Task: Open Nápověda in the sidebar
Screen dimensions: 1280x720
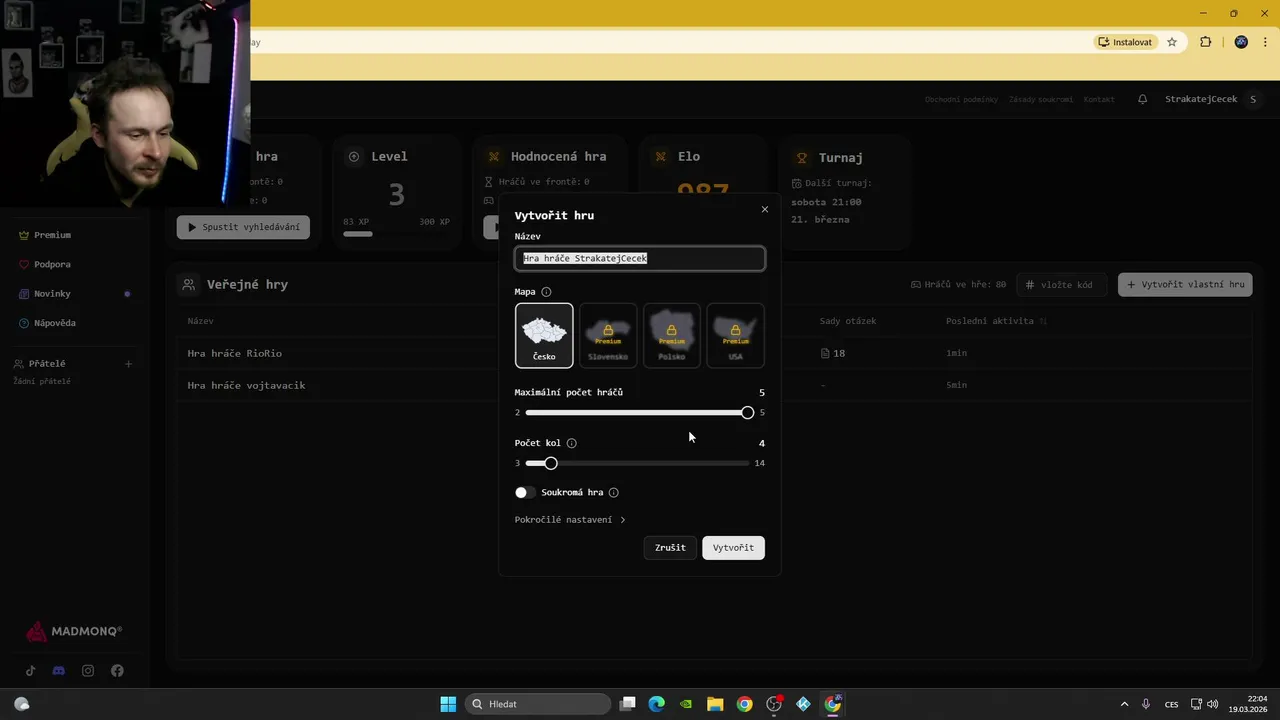Action: (x=55, y=323)
